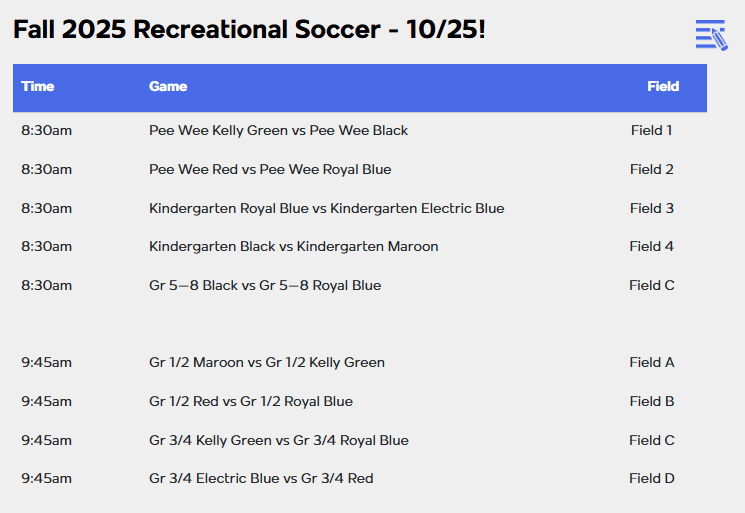Click the Game column header
The width and height of the screenshot is (745, 513).
point(168,87)
